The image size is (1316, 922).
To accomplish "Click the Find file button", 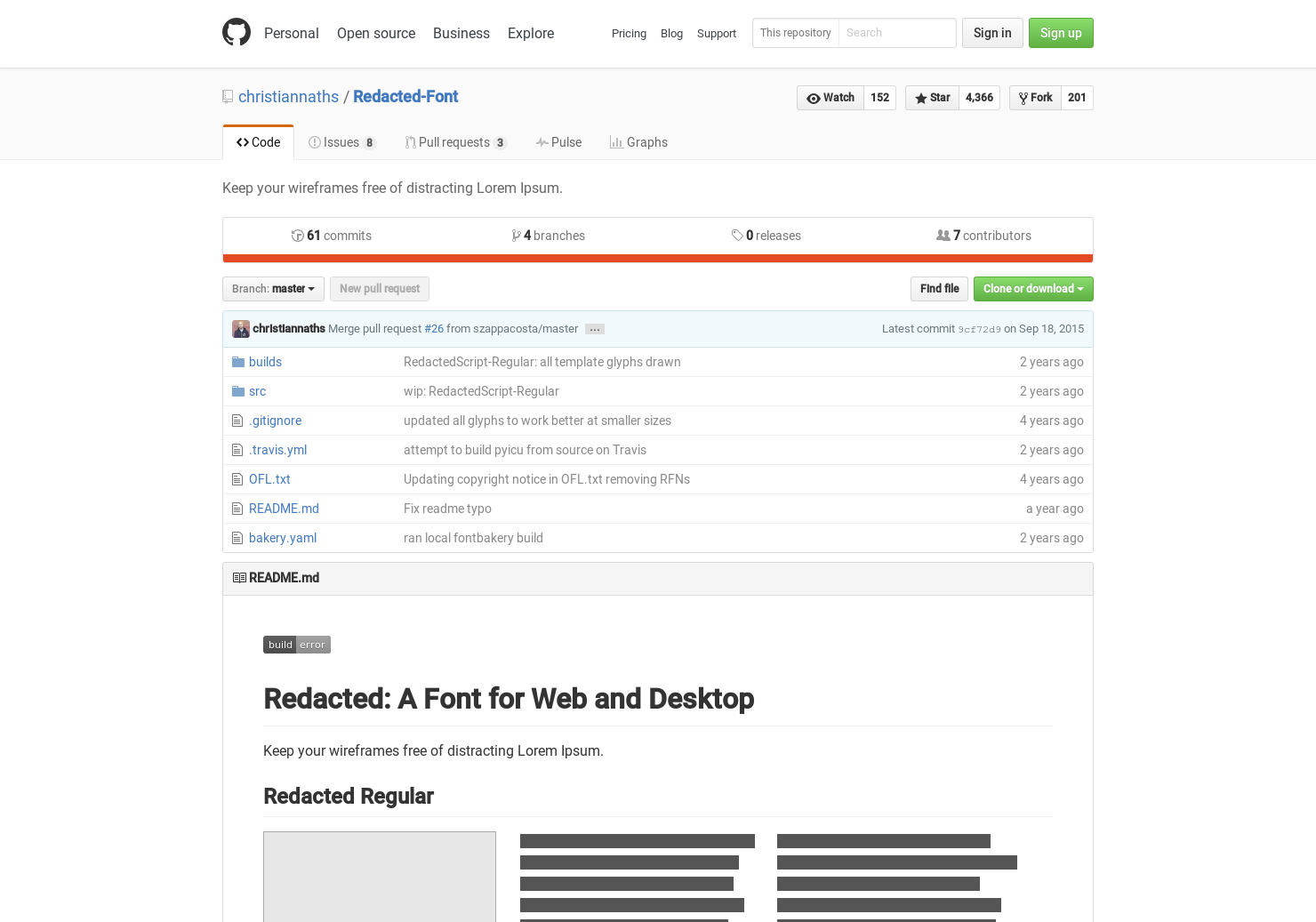I will [939, 289].
